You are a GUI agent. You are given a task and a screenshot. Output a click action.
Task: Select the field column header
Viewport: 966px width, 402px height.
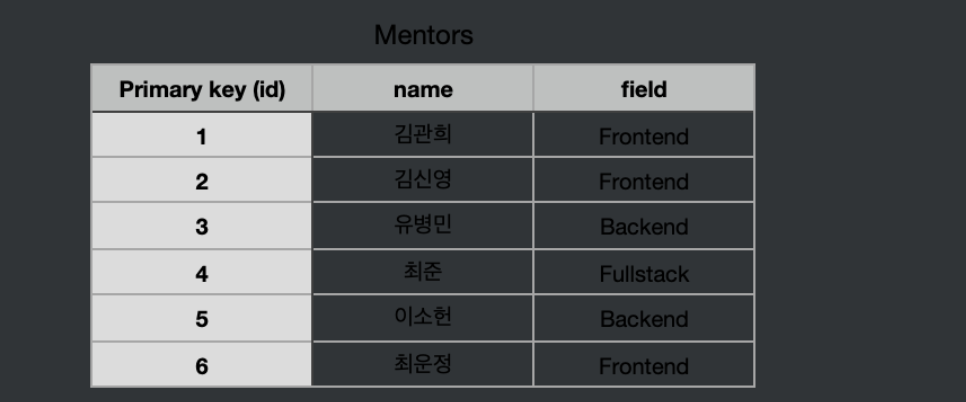(644, 88)
